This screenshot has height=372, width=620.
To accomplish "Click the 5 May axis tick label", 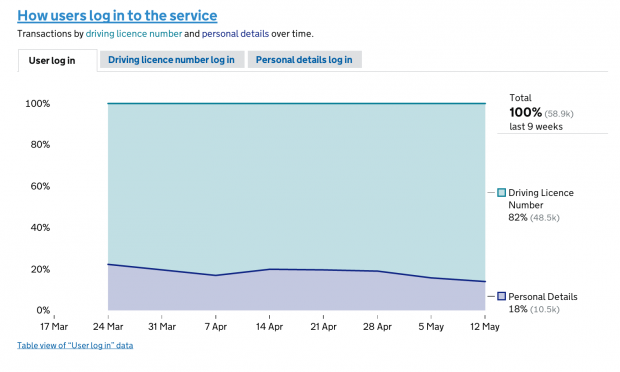I will coord(431,327).
